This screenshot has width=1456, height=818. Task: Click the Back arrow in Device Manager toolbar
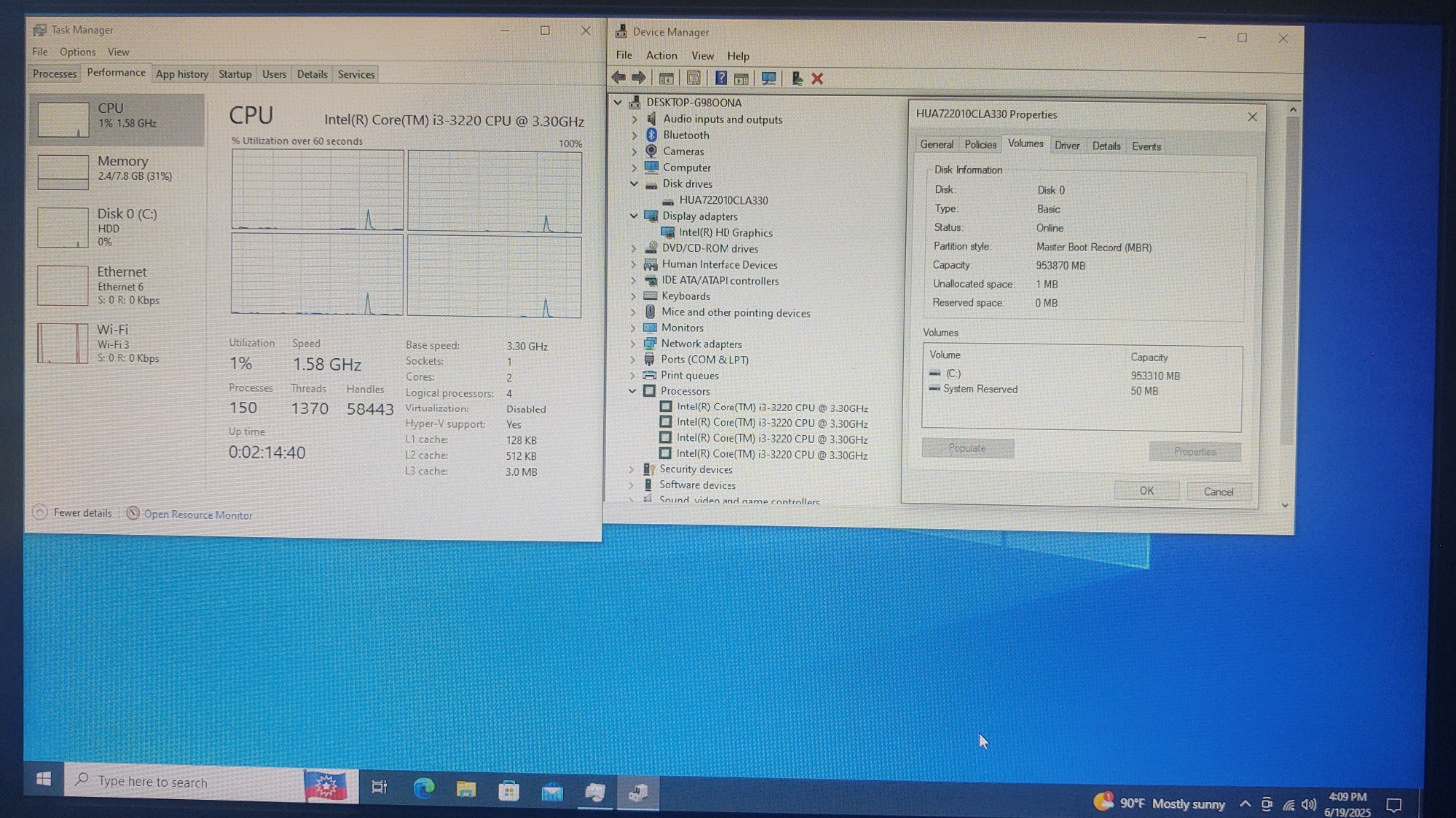(618, 78)
